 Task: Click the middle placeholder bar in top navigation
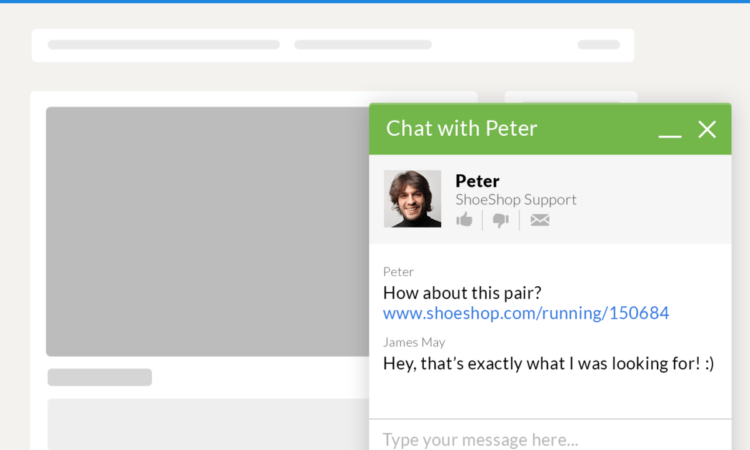click(363, 45)
